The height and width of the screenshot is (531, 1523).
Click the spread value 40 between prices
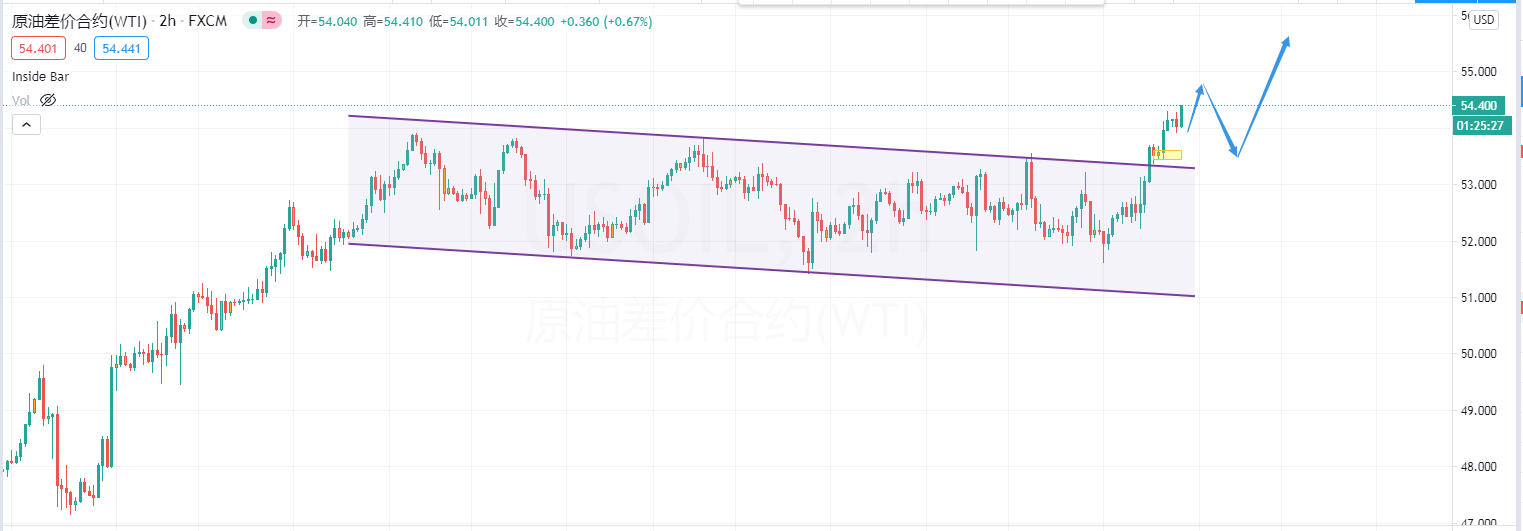tap(80, 47)
